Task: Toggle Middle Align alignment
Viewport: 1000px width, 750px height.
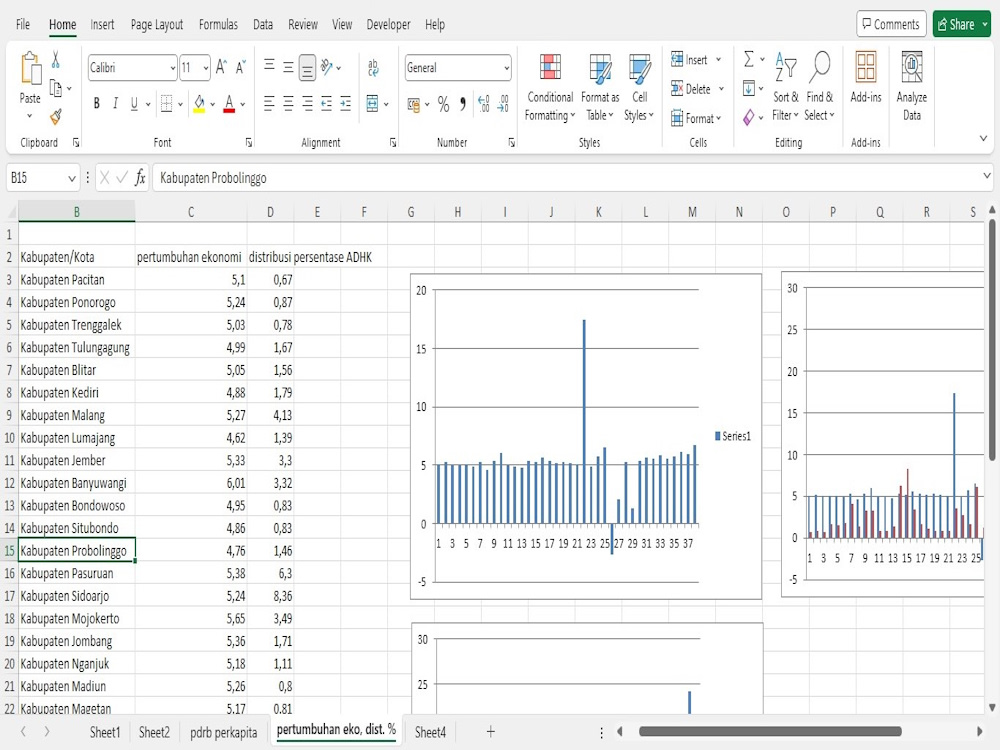Action: click(288, 67)
